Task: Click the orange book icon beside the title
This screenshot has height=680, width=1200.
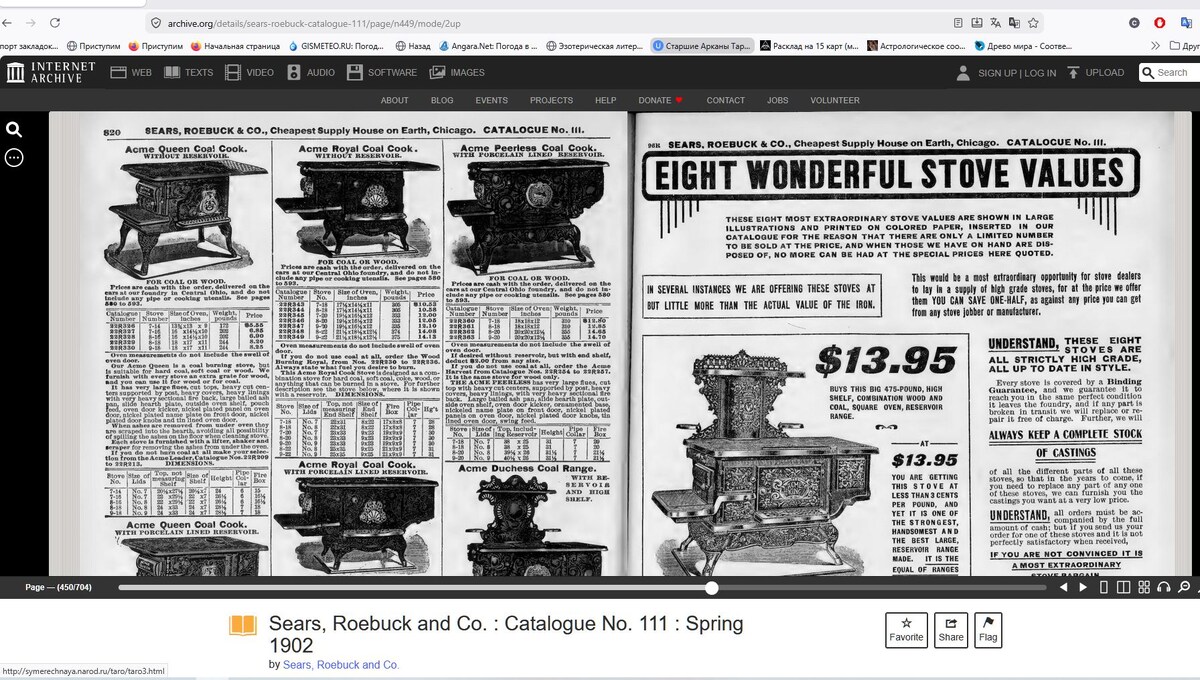Action: tap(243, 626)
